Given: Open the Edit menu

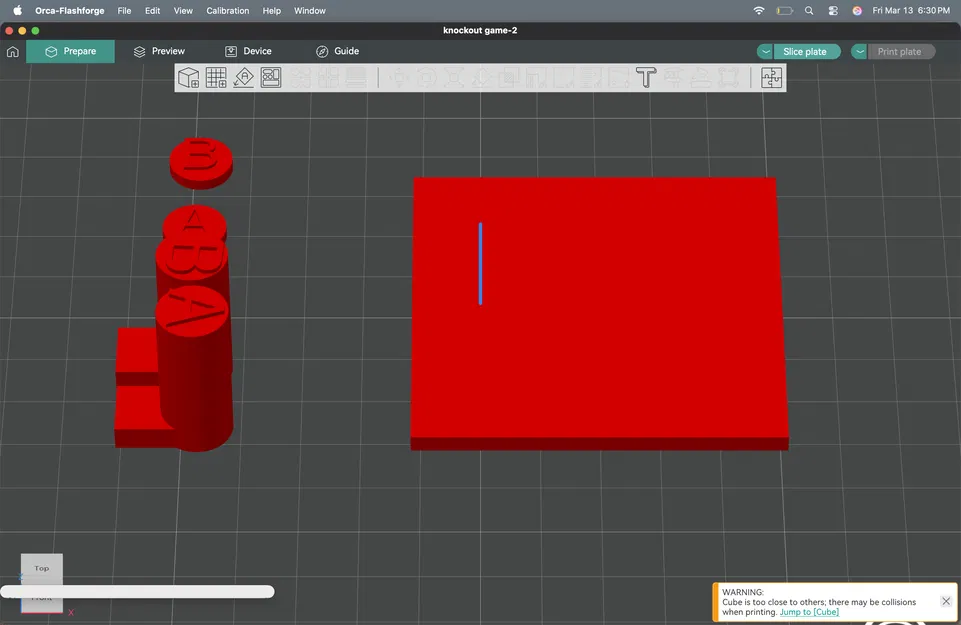Looking at the screenshot, I should click(153, 10).
